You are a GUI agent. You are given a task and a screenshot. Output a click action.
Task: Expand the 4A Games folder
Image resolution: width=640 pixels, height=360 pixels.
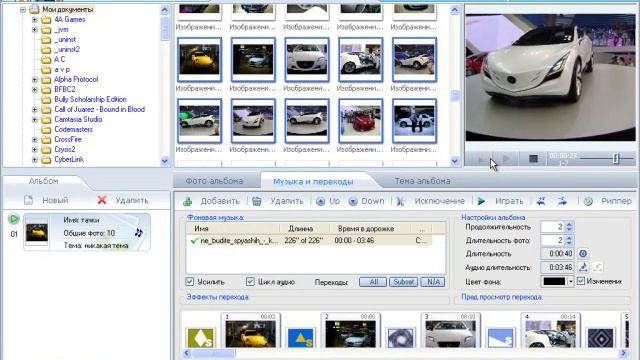coord(35,19)
